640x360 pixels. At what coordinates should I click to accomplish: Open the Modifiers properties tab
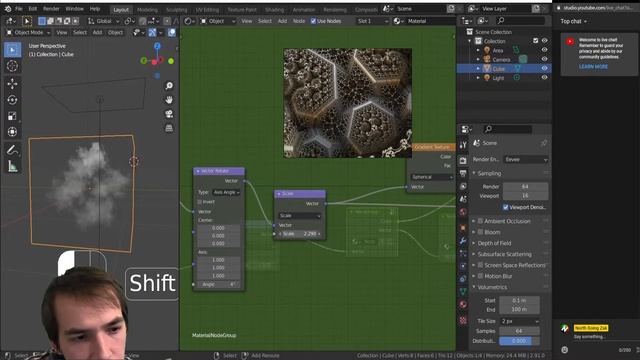(x=463, y=241)
